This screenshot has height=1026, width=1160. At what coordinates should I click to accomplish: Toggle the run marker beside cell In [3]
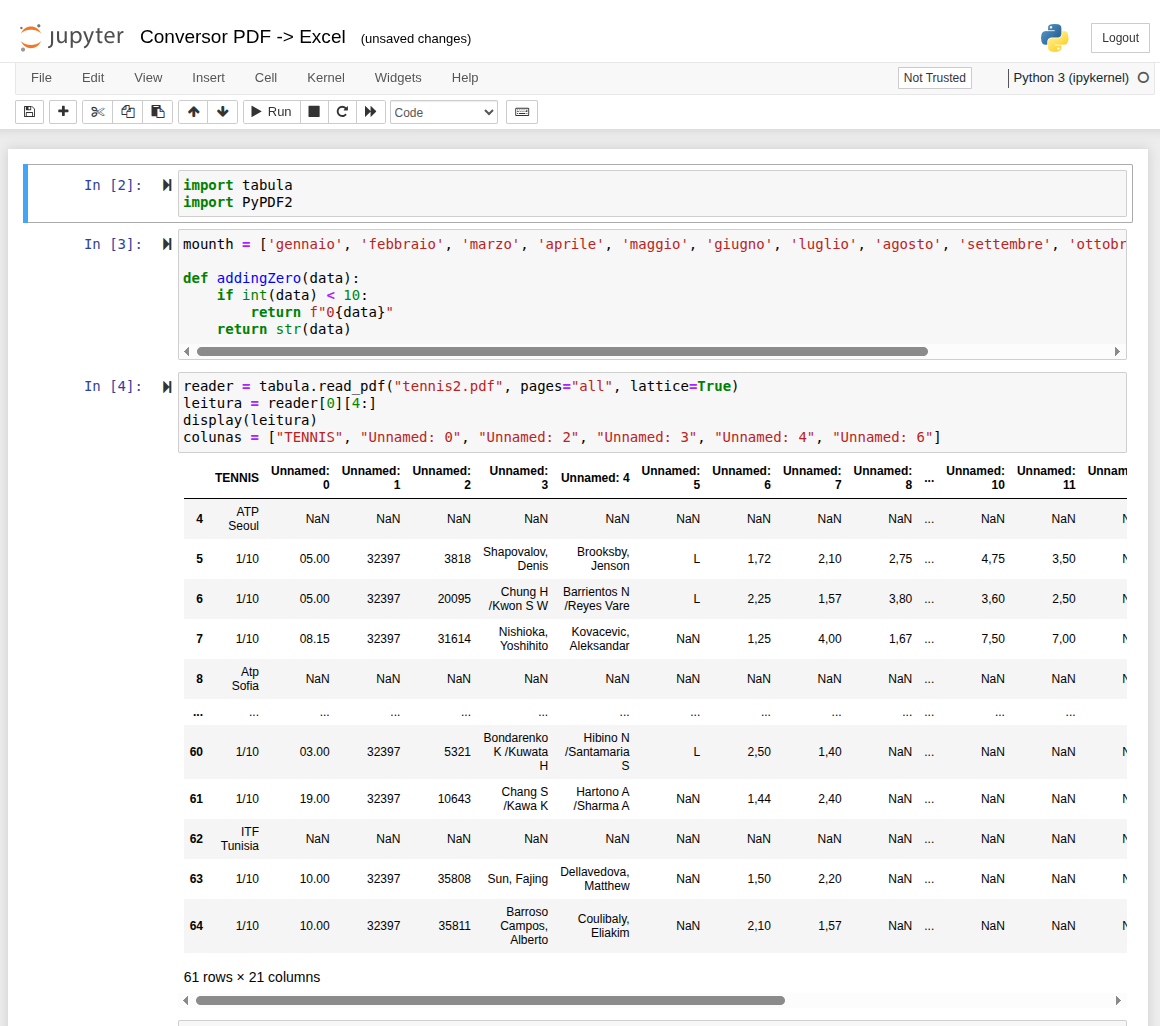(x=167, y=244)
